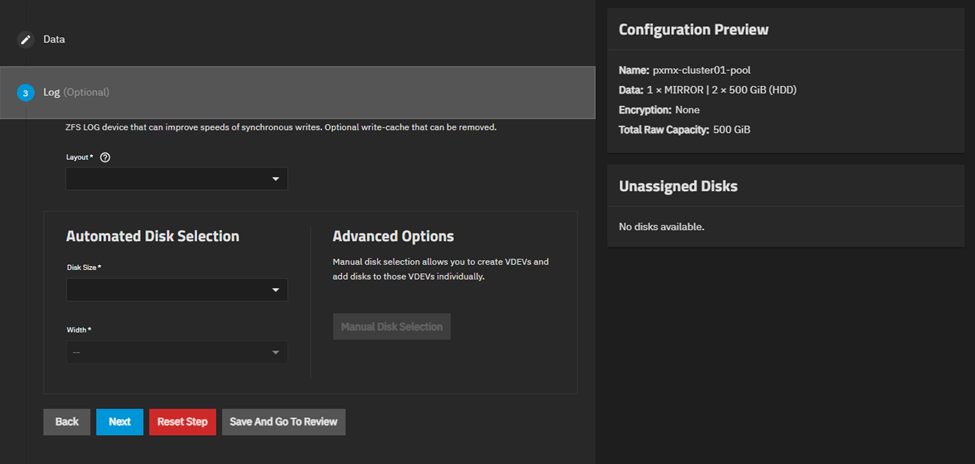Viewport: 975px width, 464px height.
Task: Open the Layout help question mark tooltip
Action: [x=105, y=158]
